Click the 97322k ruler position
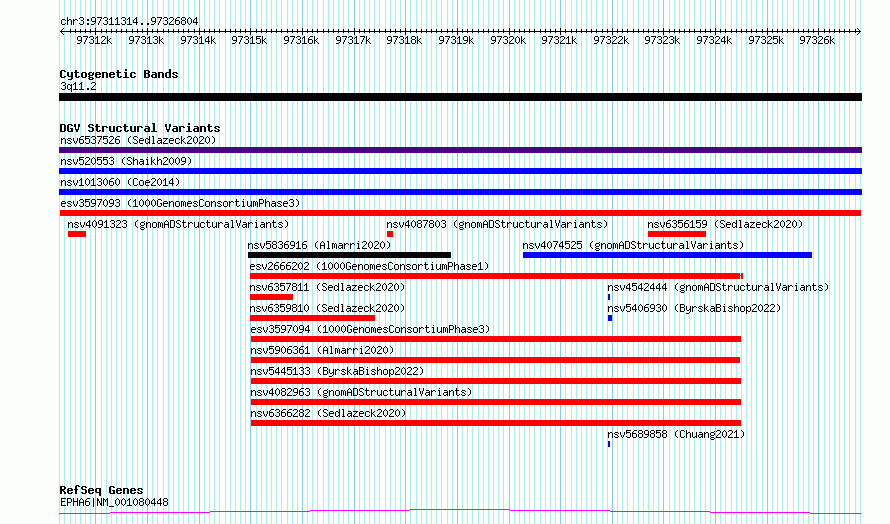890x524 pixels. pyautogui.click(x=611, y=40)
